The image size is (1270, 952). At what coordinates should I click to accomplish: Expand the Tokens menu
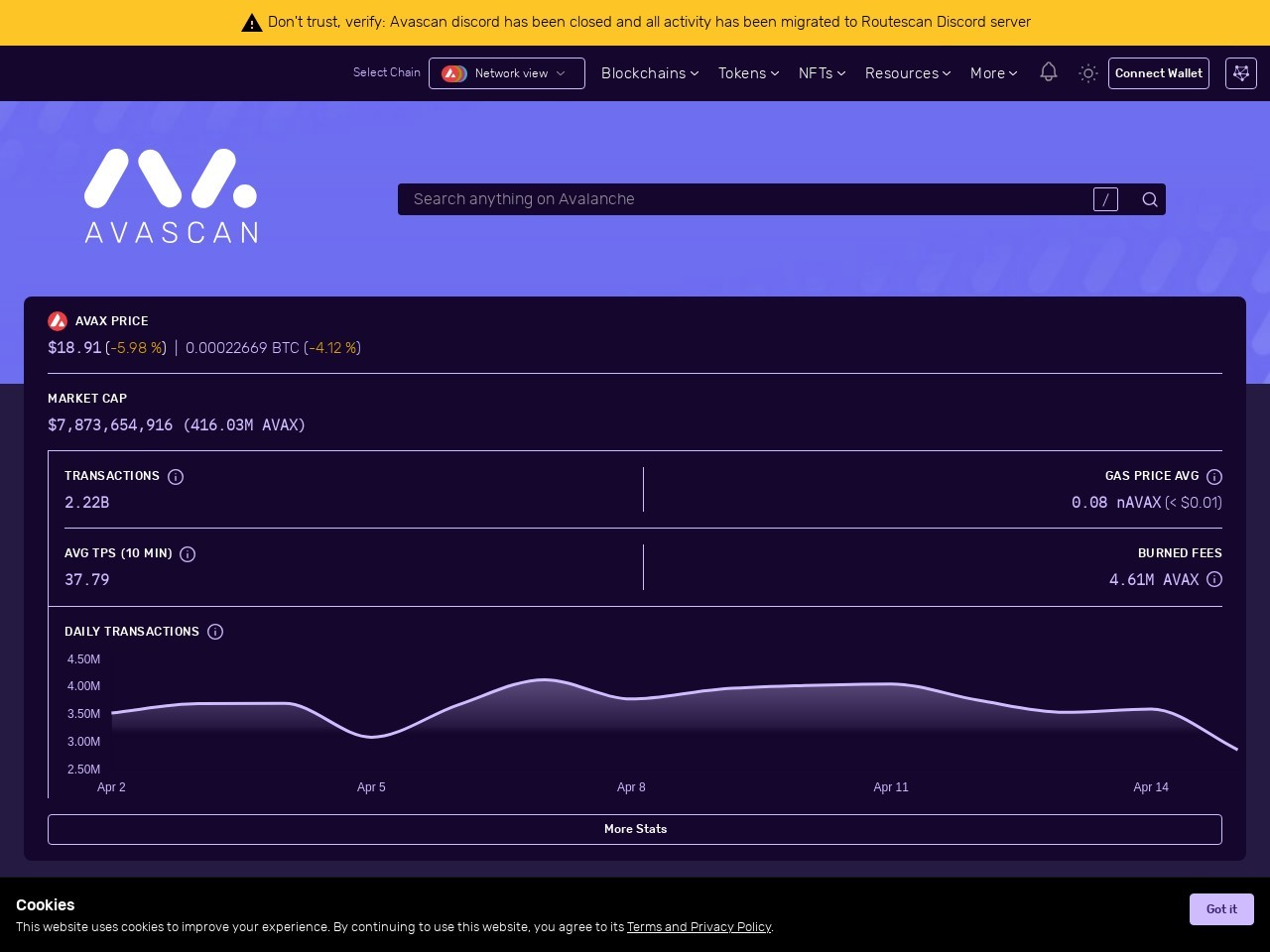coord(748,73)
